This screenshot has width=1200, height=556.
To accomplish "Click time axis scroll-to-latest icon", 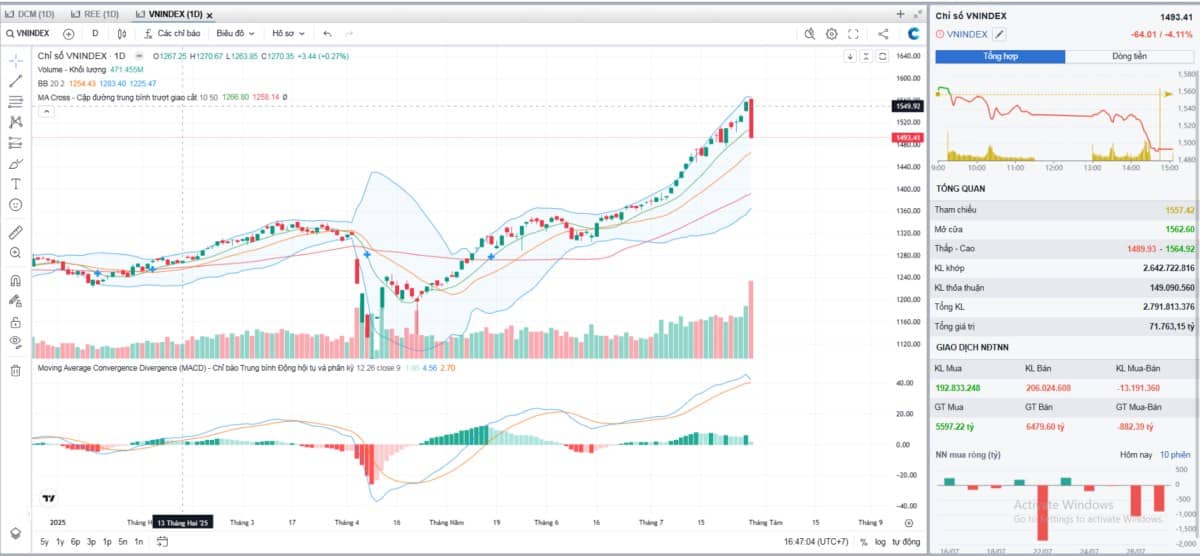I will tap(908, 522).
